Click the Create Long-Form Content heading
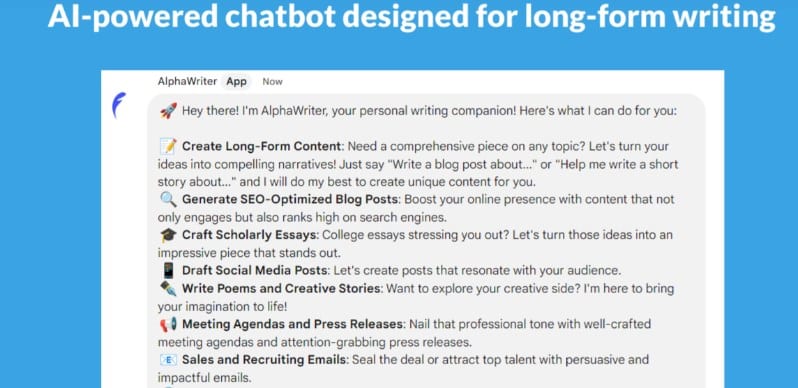 coord(262,146)
